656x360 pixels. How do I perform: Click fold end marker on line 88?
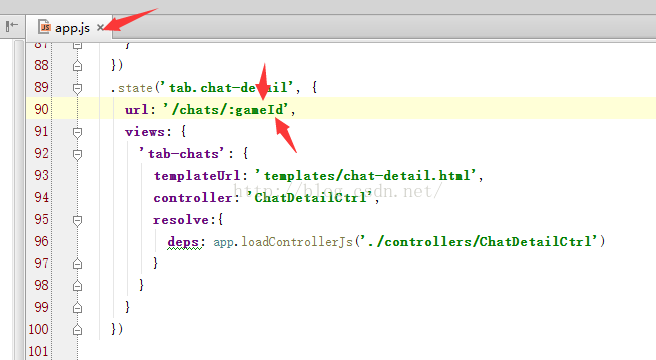tap(77, 66)
